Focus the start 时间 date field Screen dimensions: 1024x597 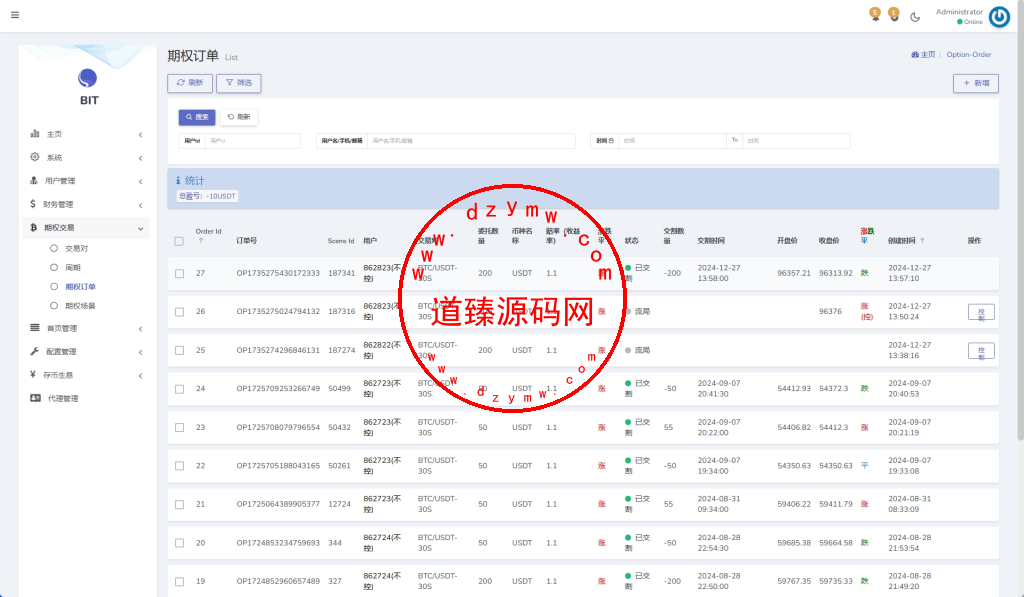pyautogui.click(x=672, y=140)
